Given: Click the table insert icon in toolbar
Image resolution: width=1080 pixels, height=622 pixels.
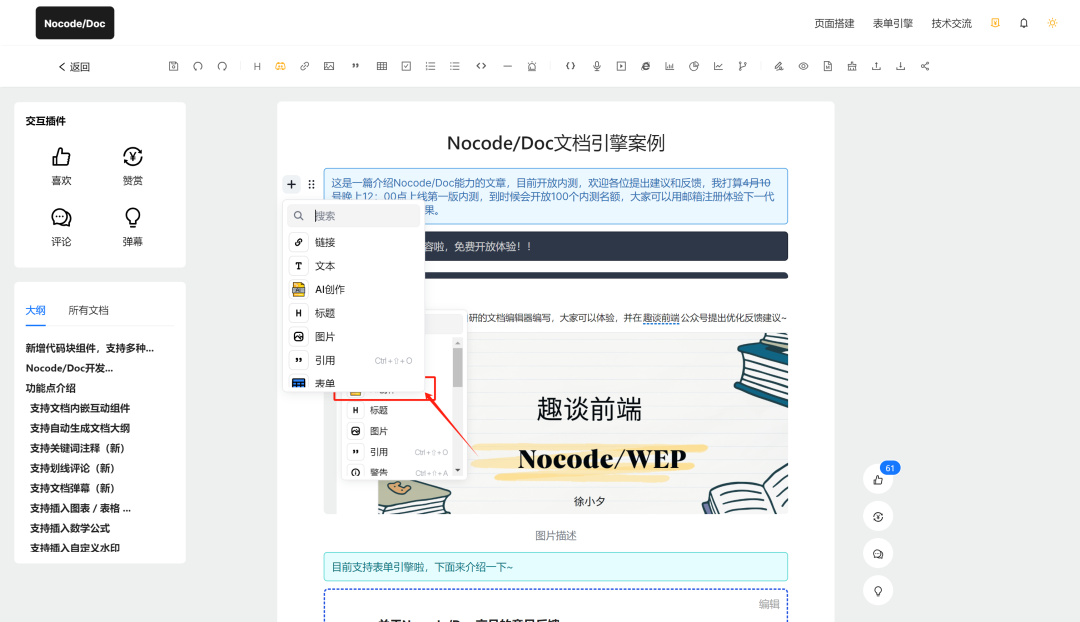Looking at the screenshot, I should (x=381, y=66).
